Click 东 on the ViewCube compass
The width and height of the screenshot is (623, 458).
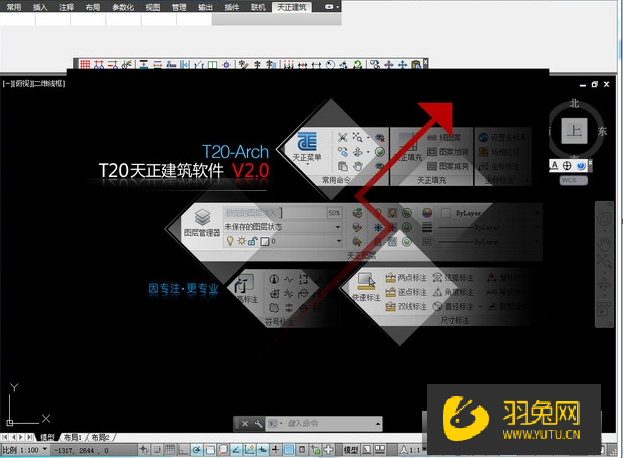pyautogui.click(x=602, y=131)
